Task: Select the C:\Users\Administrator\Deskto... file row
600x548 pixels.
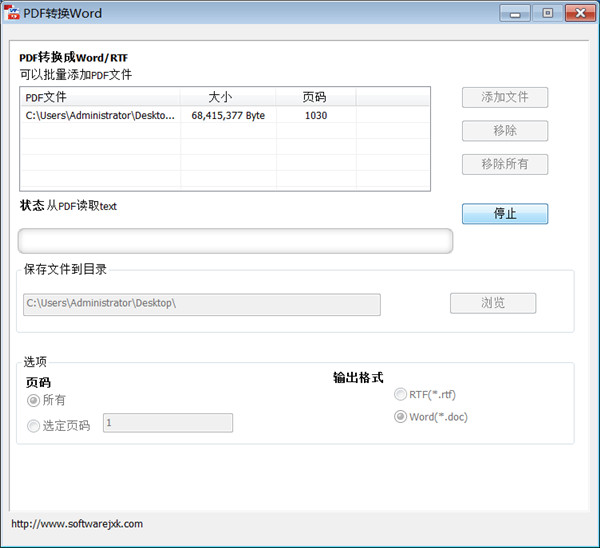Action: click(x=225, y=115)
